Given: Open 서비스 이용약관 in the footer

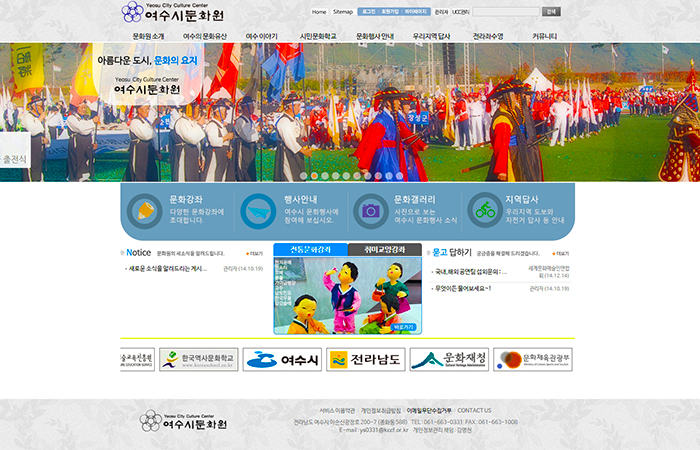Looking at the screenshot, I should [337, 411].
